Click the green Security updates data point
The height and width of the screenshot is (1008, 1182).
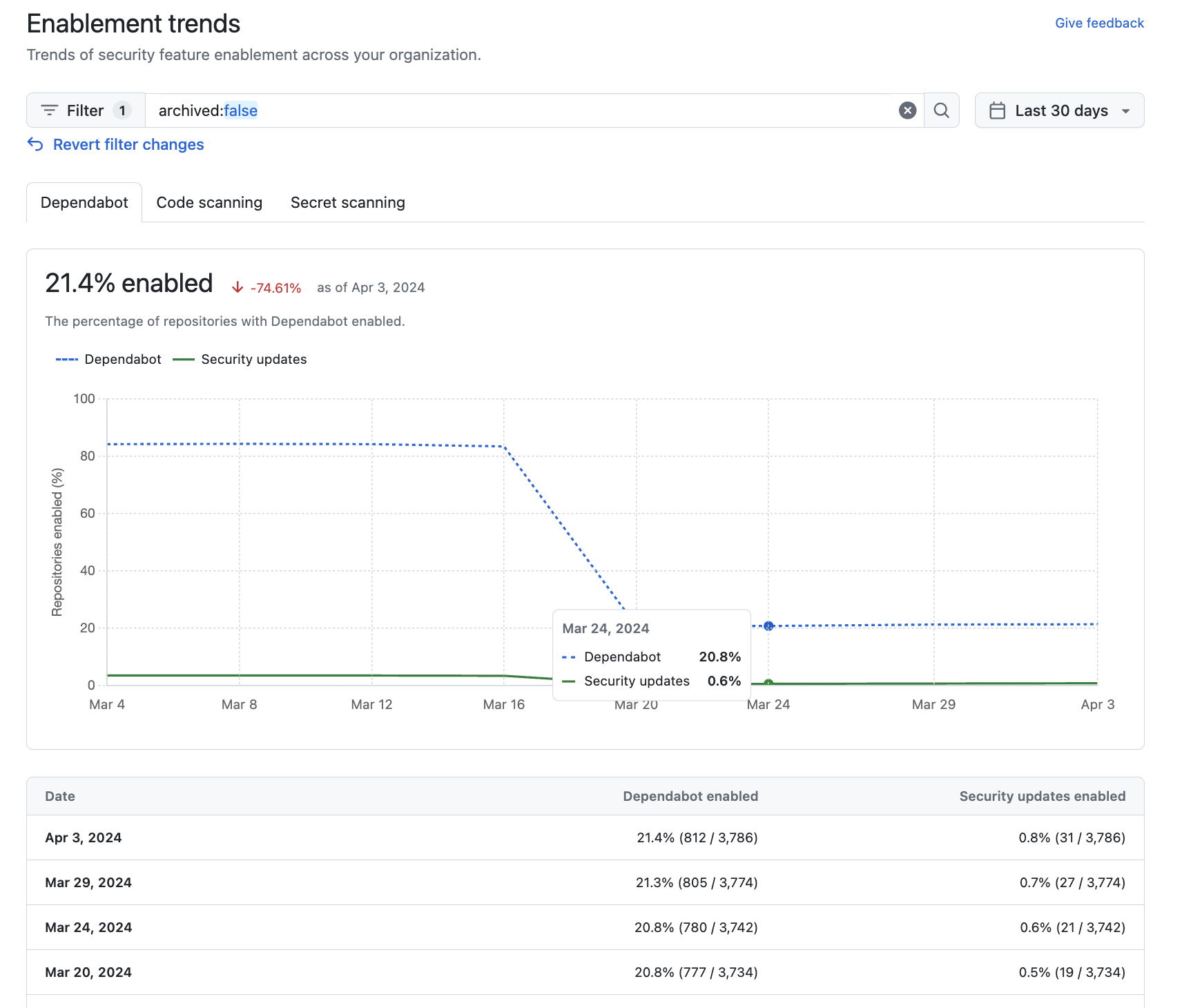coord(768,683)
